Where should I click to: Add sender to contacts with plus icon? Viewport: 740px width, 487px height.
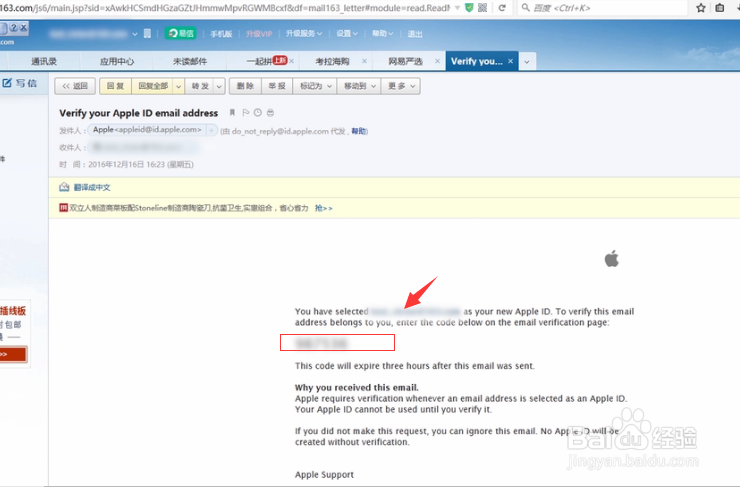click(212, 130)
